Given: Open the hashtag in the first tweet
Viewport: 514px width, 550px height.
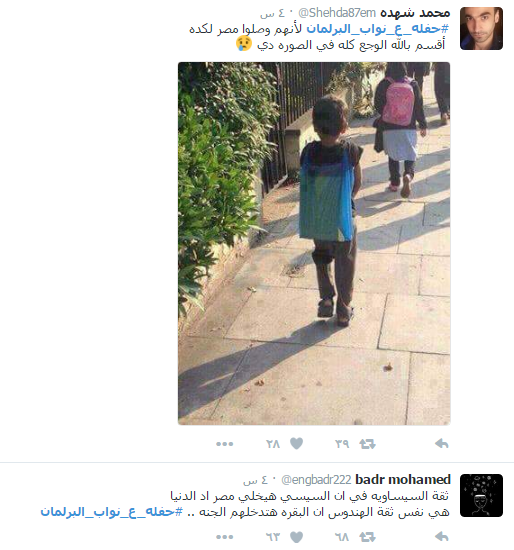Looking at the screenshot, I should point(378,29).
